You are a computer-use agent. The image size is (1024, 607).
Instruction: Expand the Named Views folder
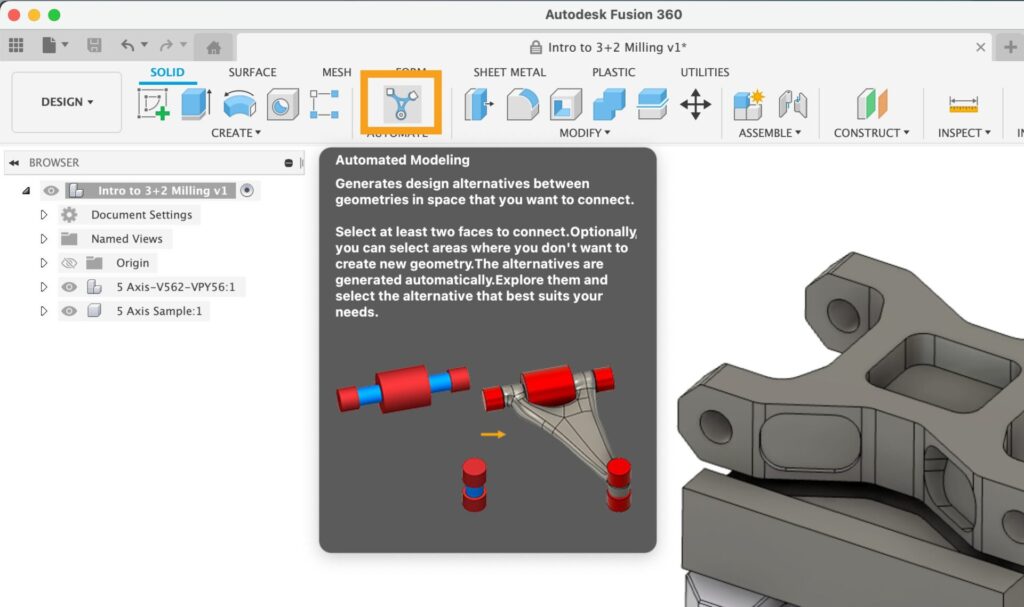pyautogui.click(x=43, y=238)
